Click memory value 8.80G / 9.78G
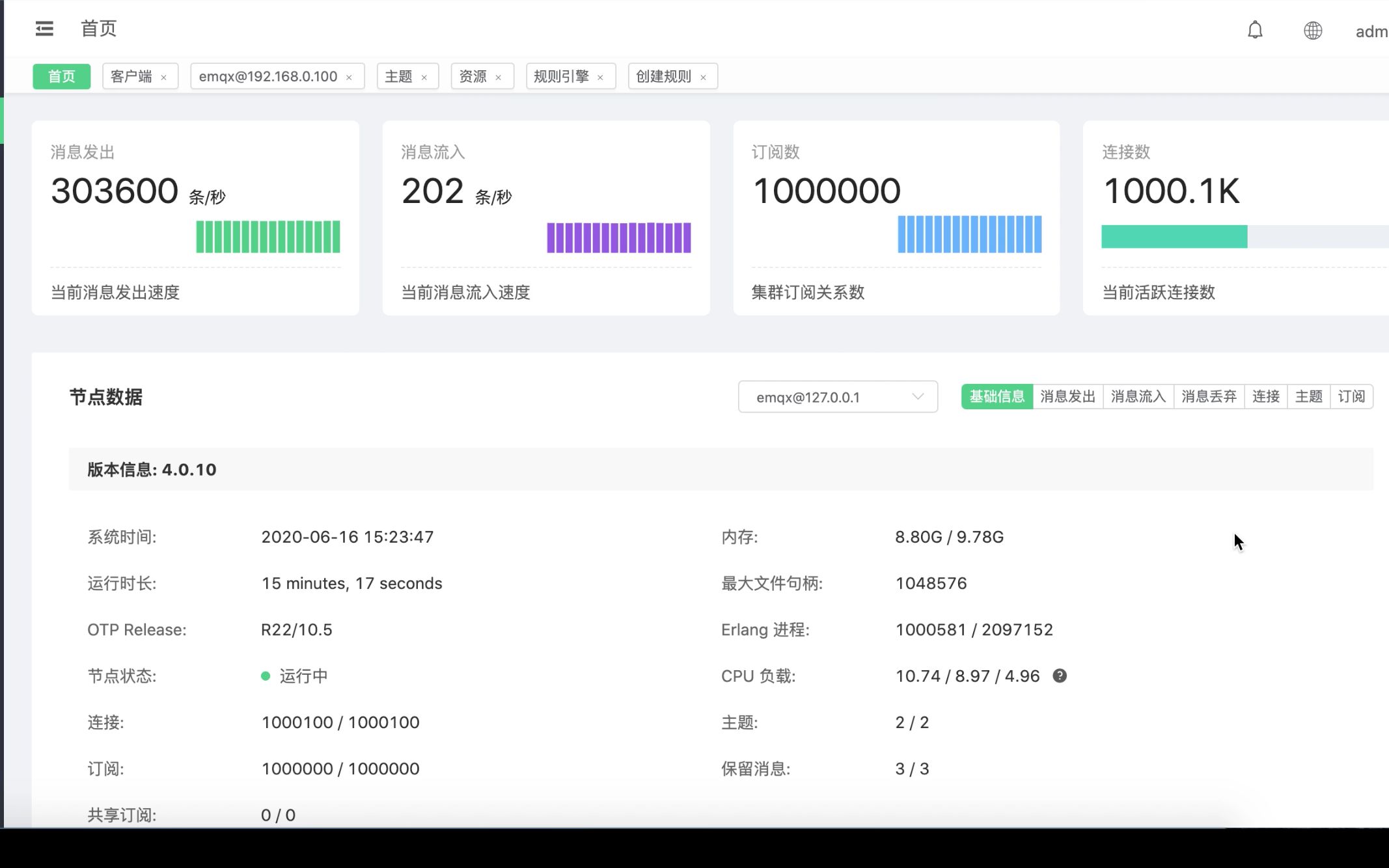This screenshot has width=1389, height=868. [x=949, y=537]
